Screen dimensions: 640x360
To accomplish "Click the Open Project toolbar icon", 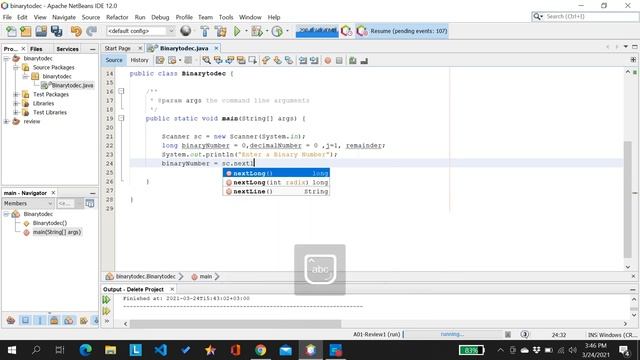I will [41, 31].
